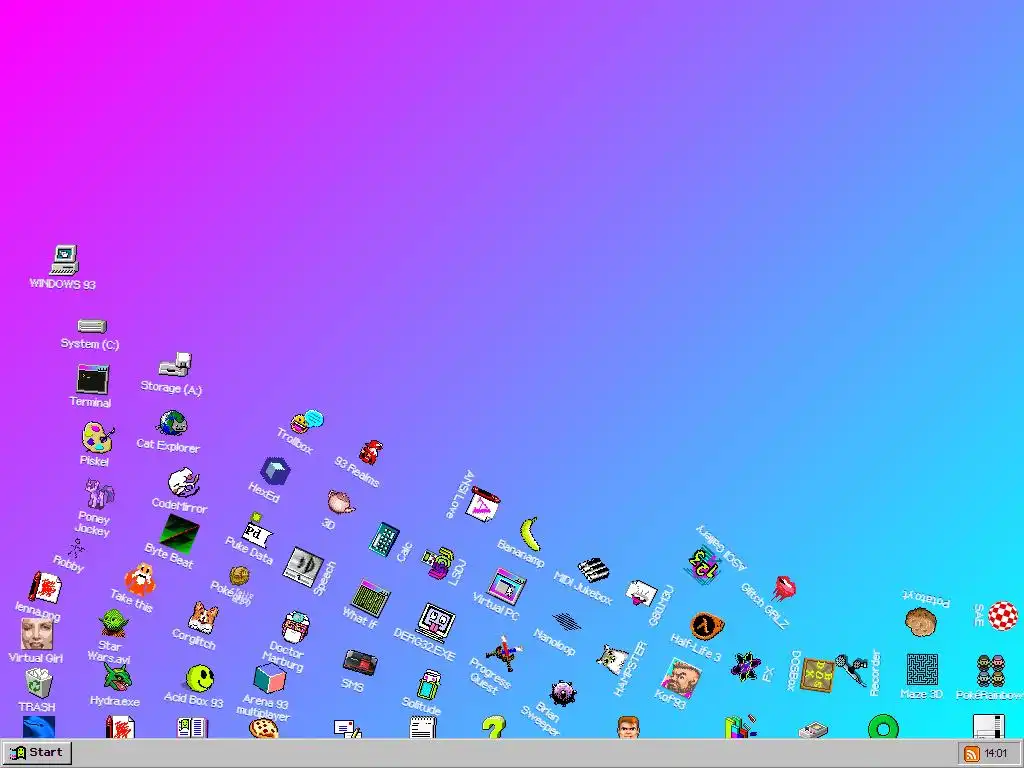
Task: Open Acid Box 93 smiley icon
Action: [200, 679]
